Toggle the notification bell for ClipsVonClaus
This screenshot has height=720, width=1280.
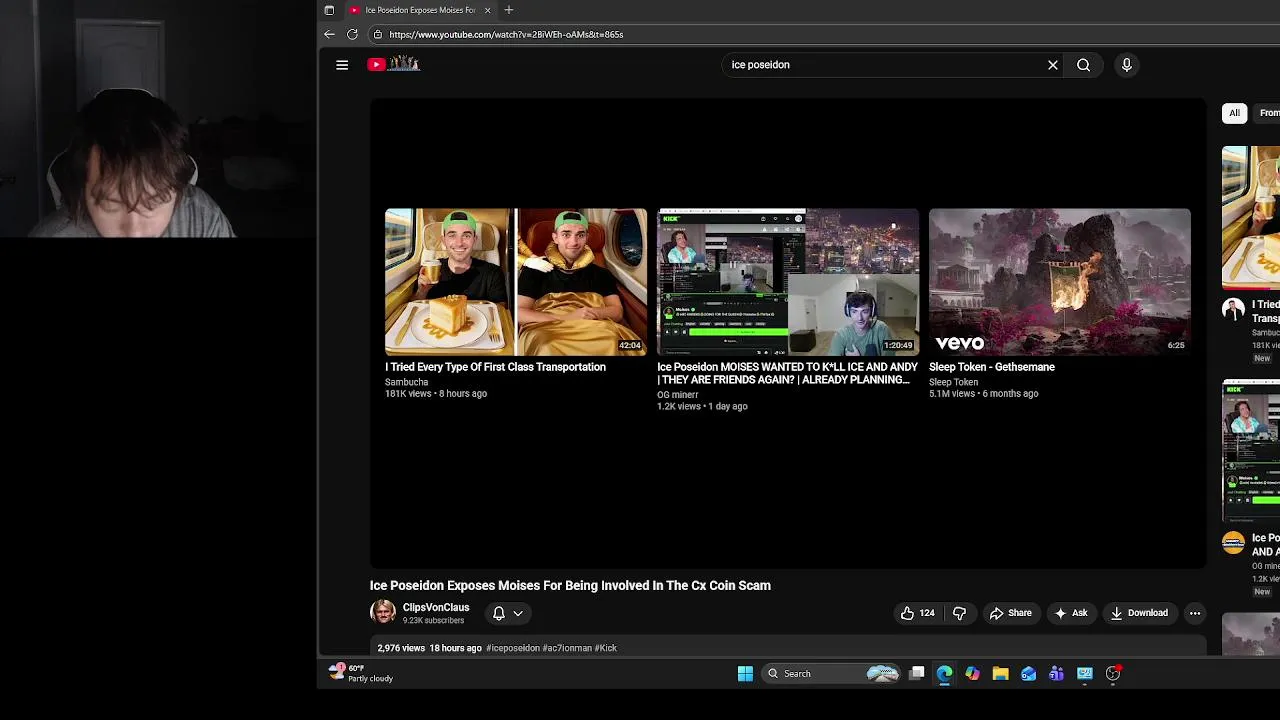(499, 613)
